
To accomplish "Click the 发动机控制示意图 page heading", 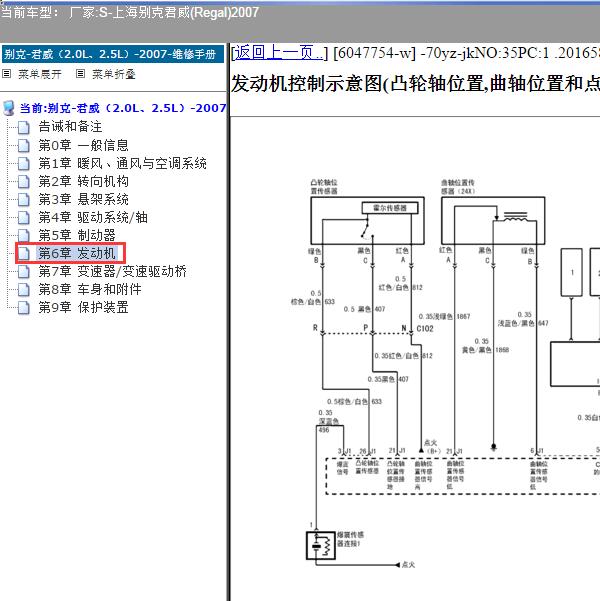I will (x=415, y=84).
